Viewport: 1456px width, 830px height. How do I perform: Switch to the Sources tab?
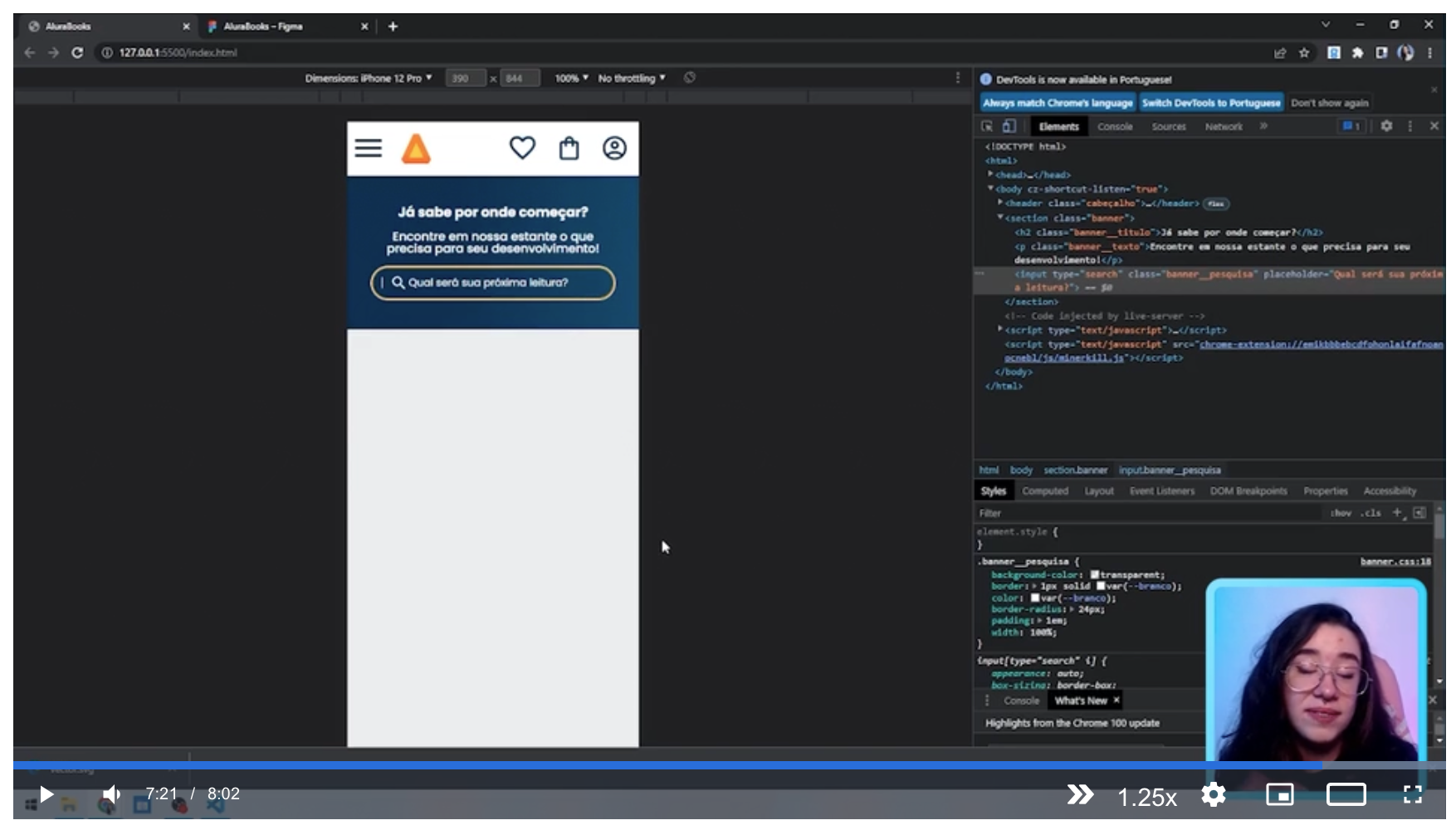click(x=1169, y=126)
